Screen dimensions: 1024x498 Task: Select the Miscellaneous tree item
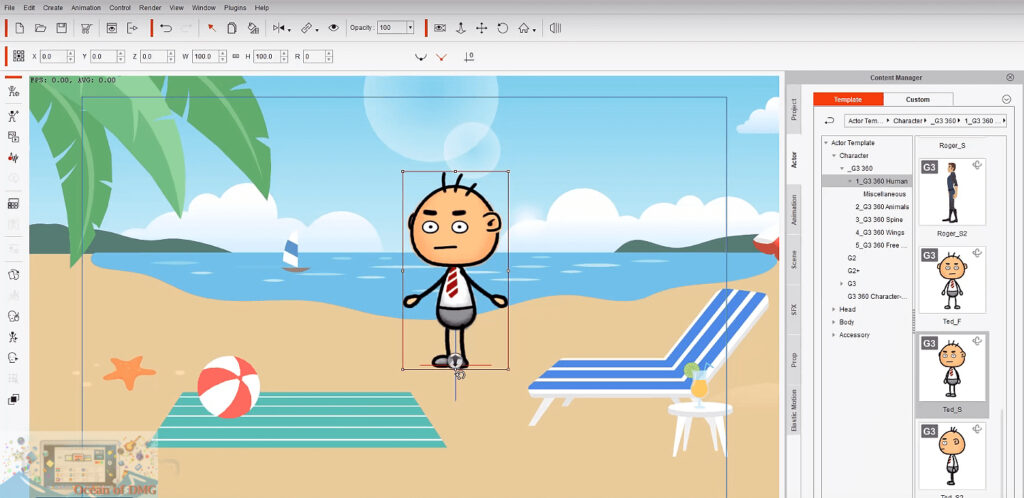pos(884,194)
